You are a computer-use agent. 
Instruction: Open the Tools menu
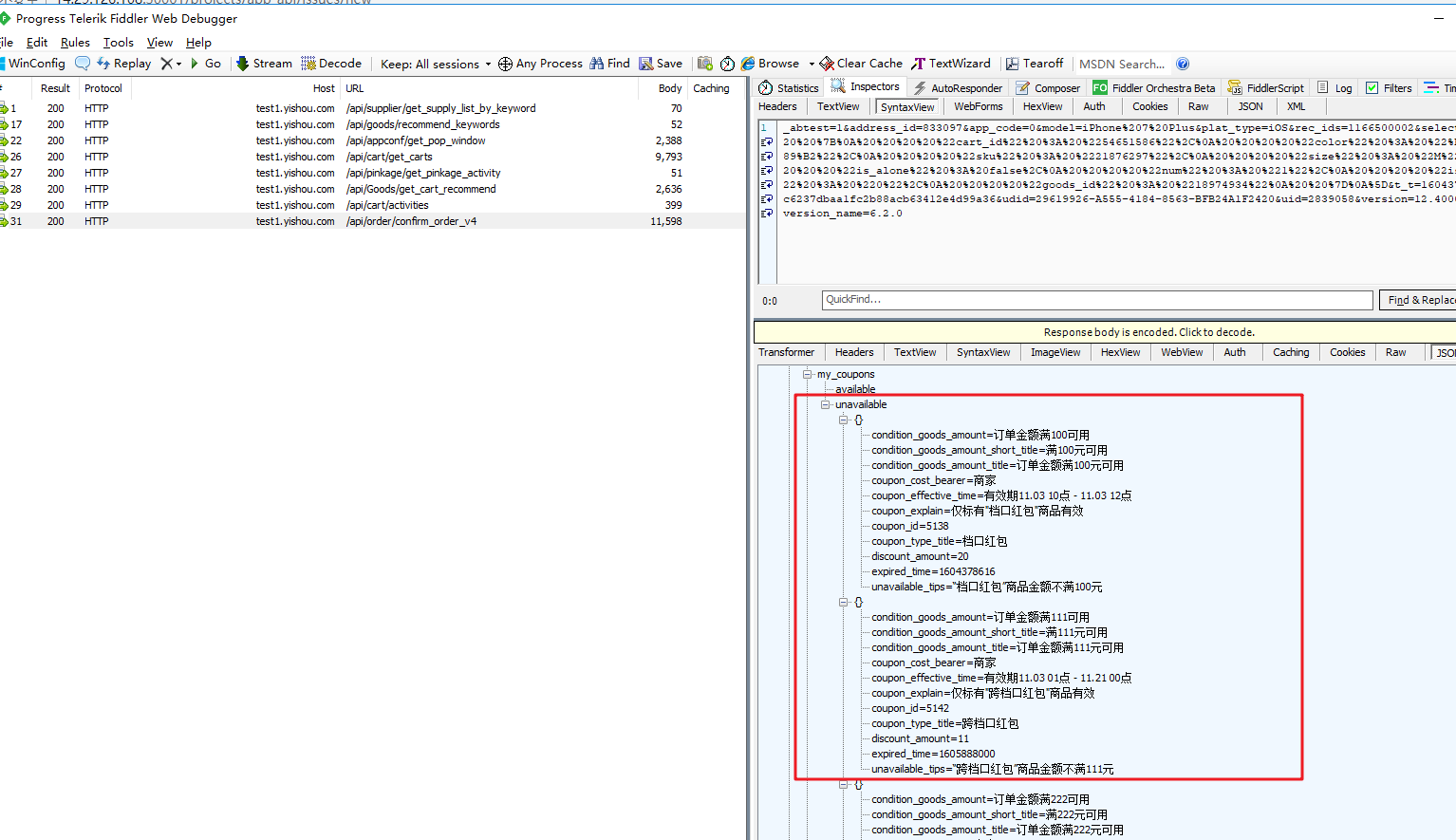pos(119,43)
